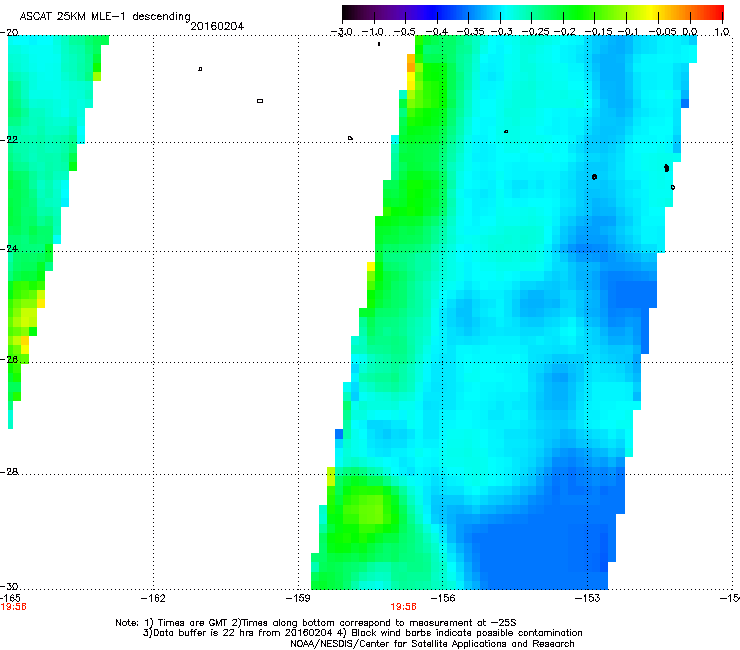
Task: Click the red '19:56' time beneath the -165 label
Action: 13,607
